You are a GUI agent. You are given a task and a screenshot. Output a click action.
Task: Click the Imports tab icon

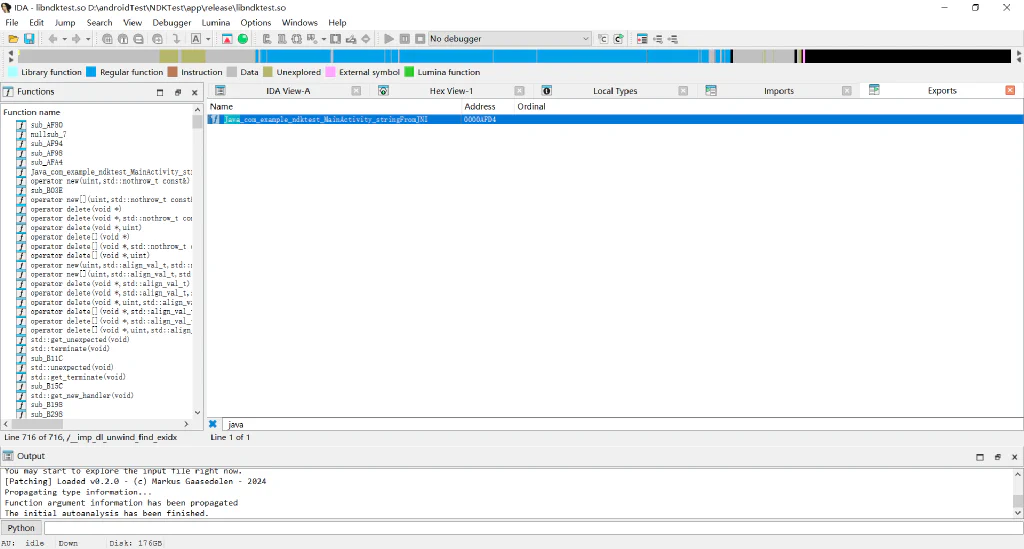coord(711,91)
